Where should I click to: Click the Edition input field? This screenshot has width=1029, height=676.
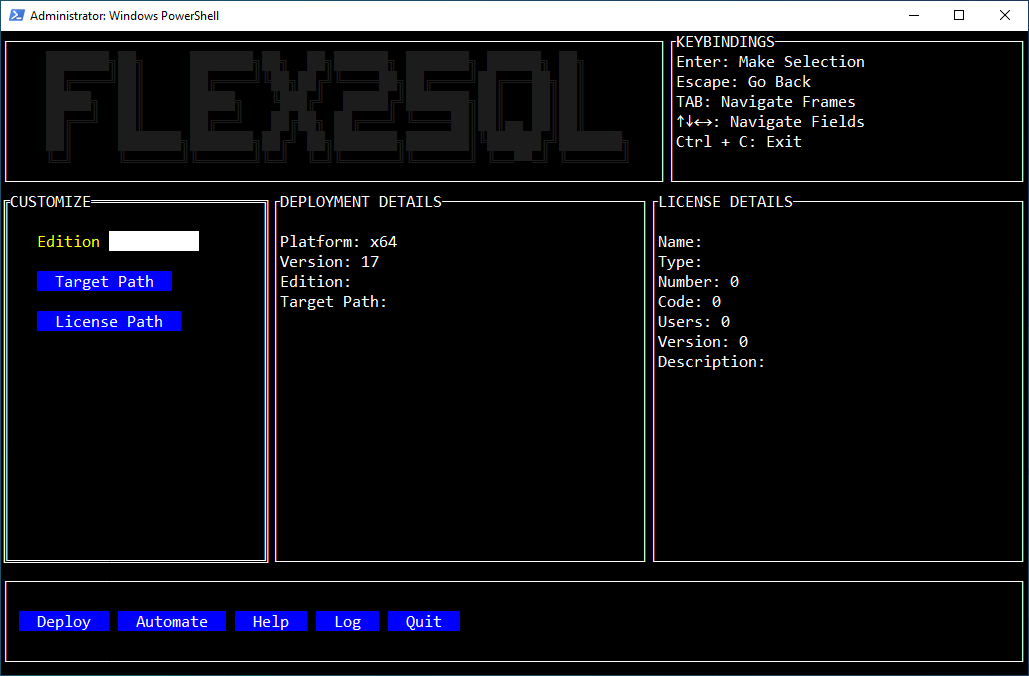point(154,241)
